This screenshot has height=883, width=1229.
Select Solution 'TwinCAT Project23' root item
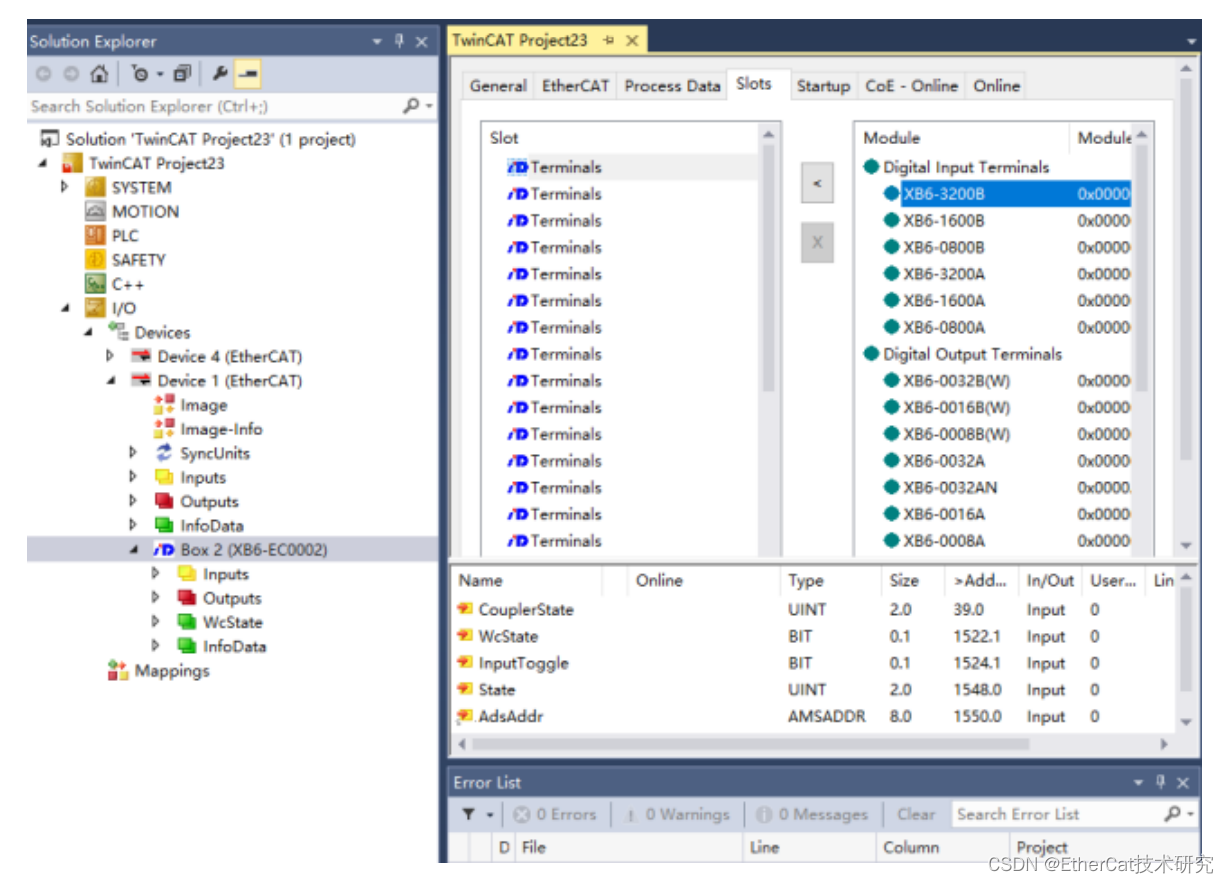[x=211, y=139]
